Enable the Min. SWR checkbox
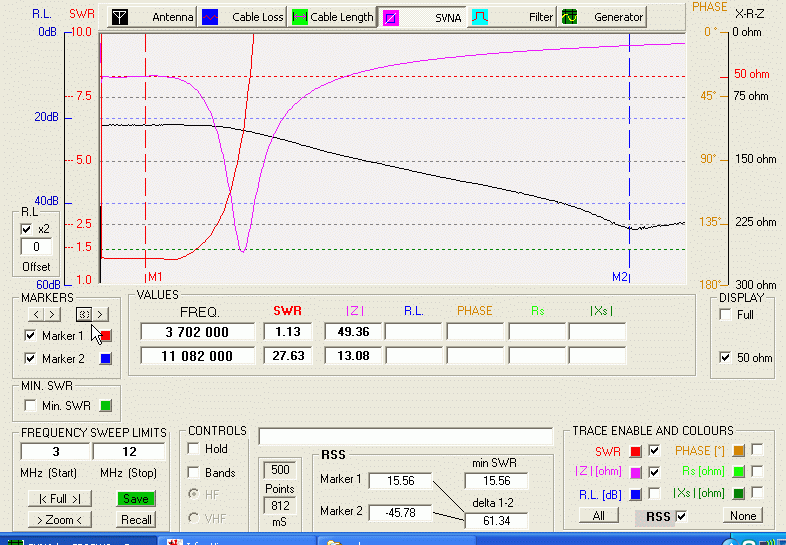This screenshot has width=786, height=545. 29,405
